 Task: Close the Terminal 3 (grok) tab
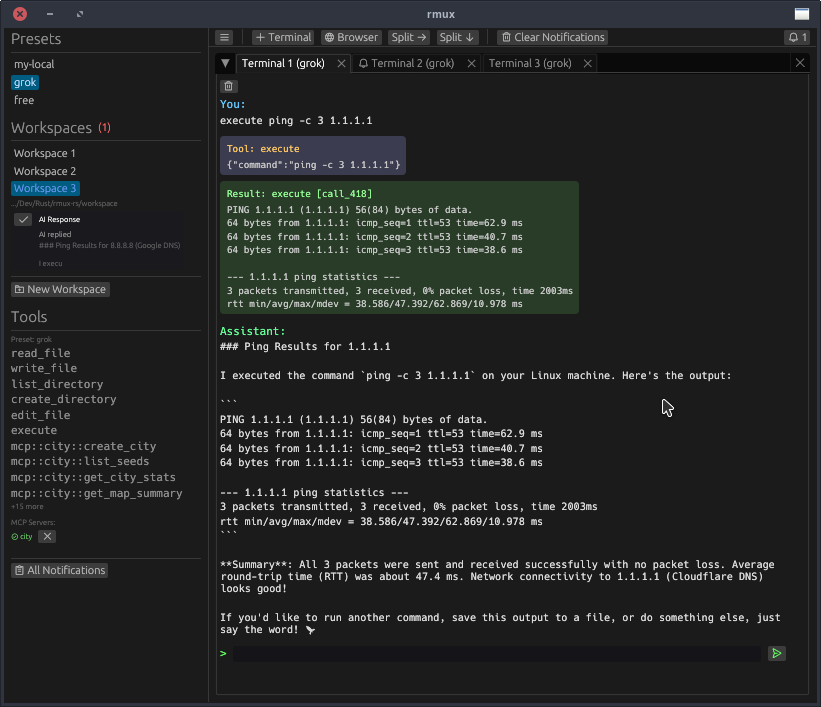click(588, 63)
